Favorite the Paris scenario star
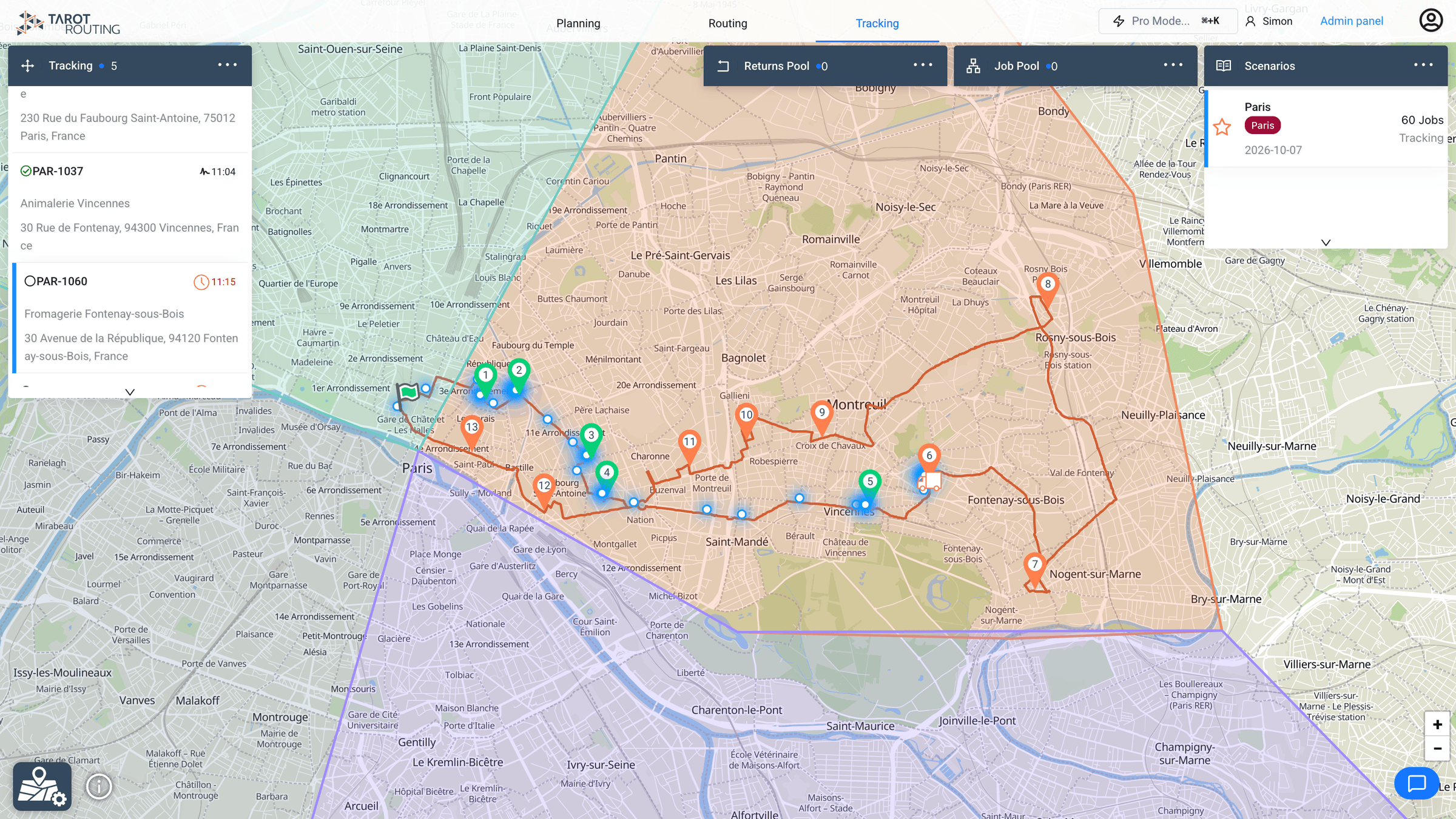This screenshot has width=1456, height=819. point(1222,127)
